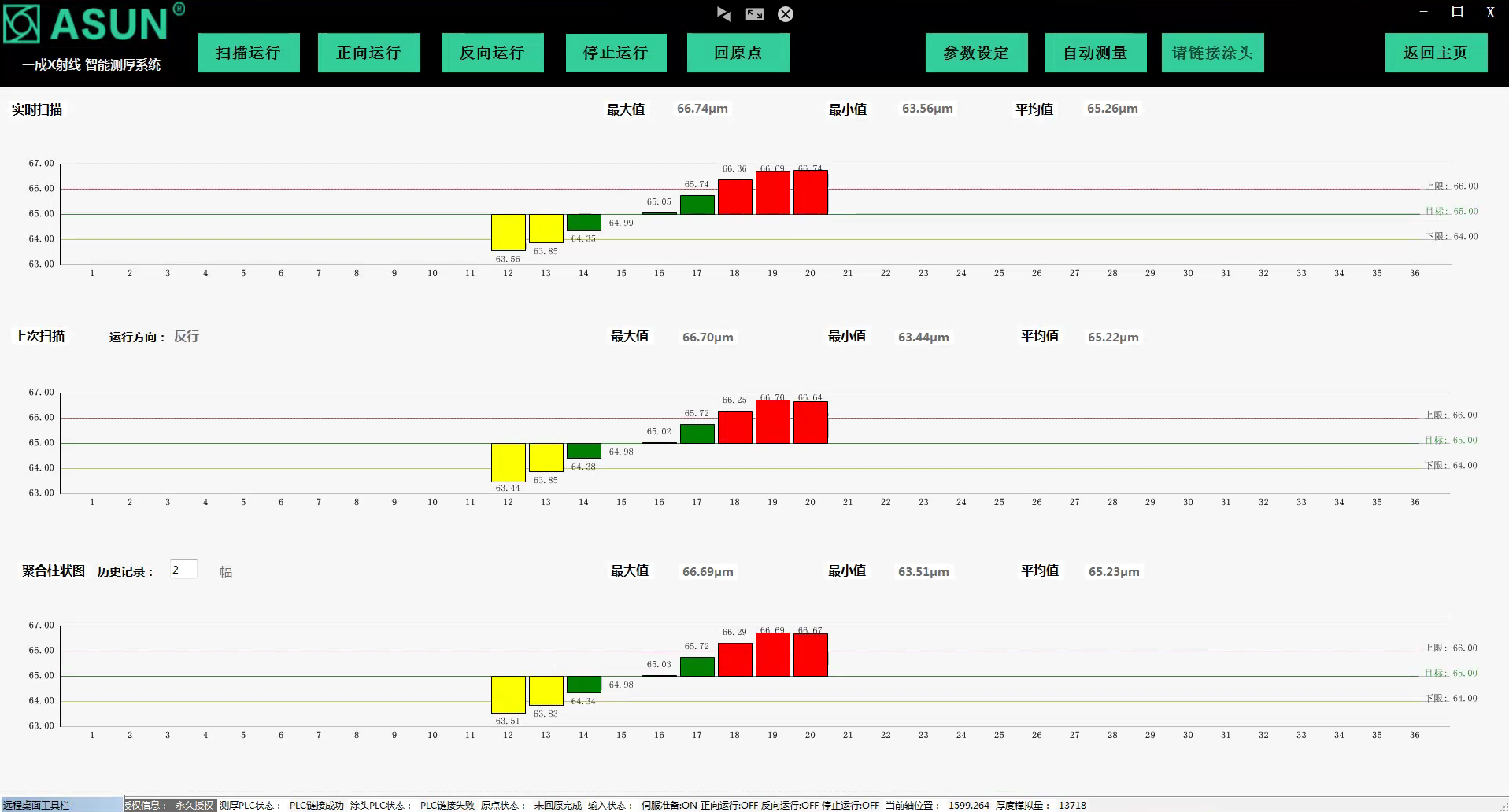Stop the run with 停止运行
The image size is (1509, 812).
coord(616,53)
